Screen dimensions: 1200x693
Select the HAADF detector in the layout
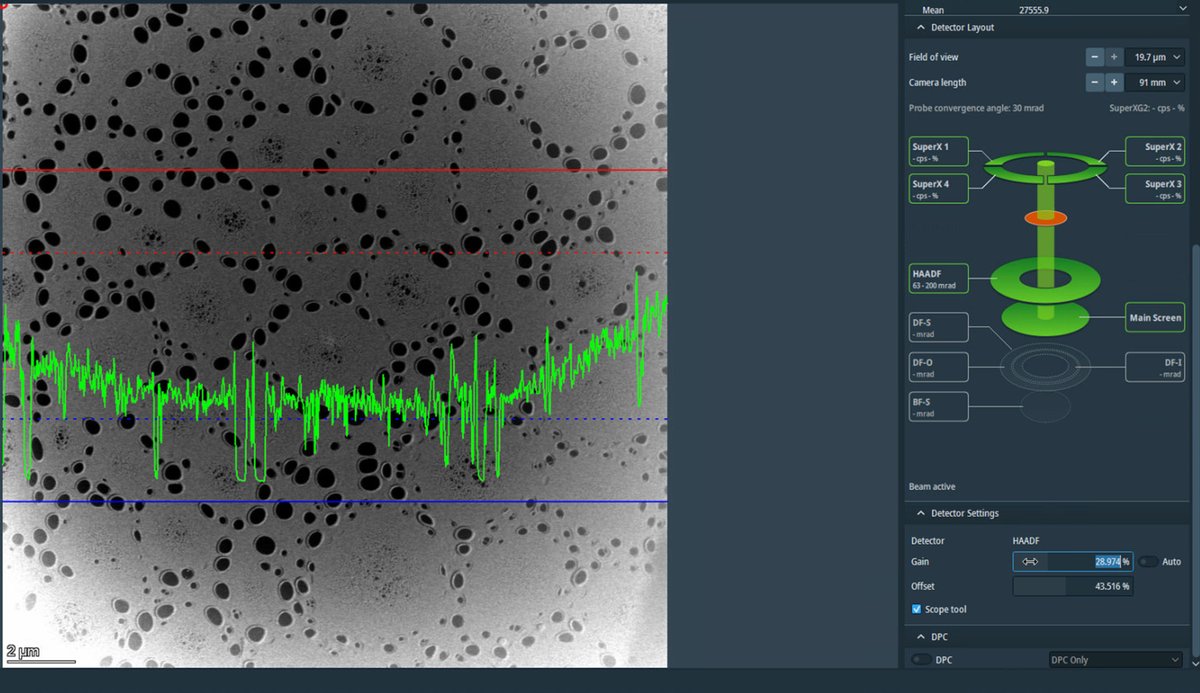click(x=937, y=277)
